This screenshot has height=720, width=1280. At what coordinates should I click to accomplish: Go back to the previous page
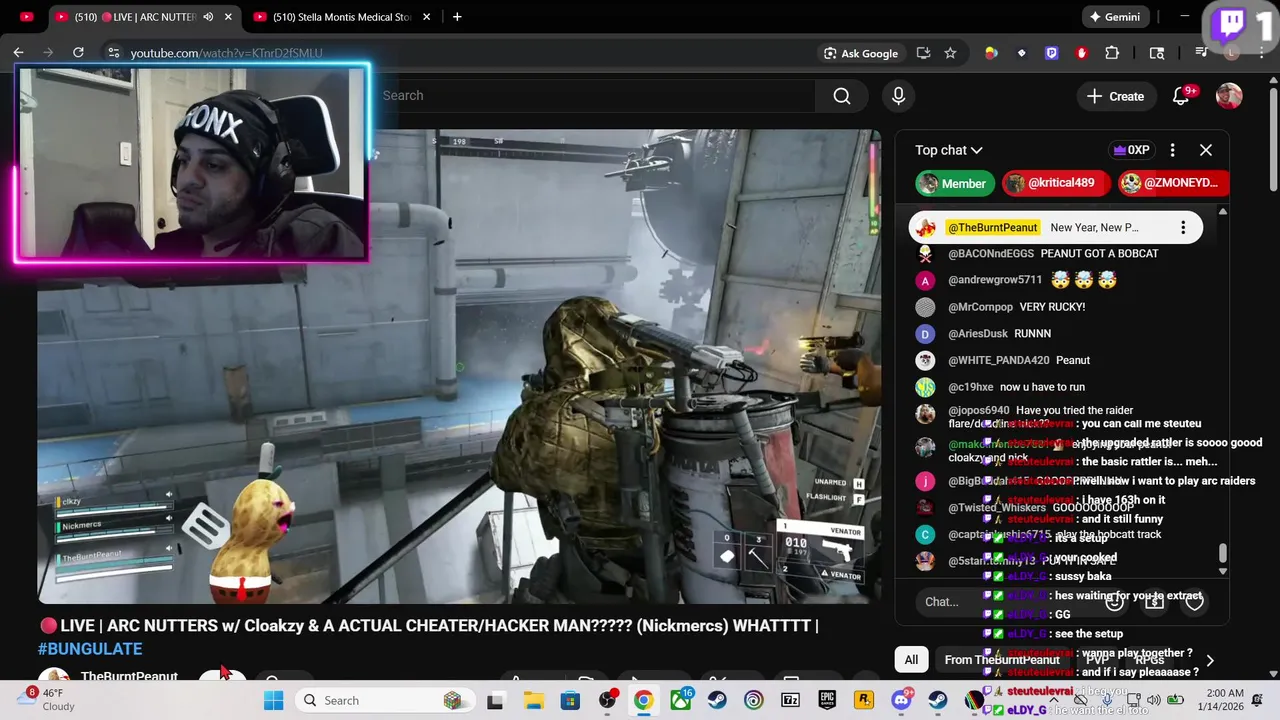(18, 52)
